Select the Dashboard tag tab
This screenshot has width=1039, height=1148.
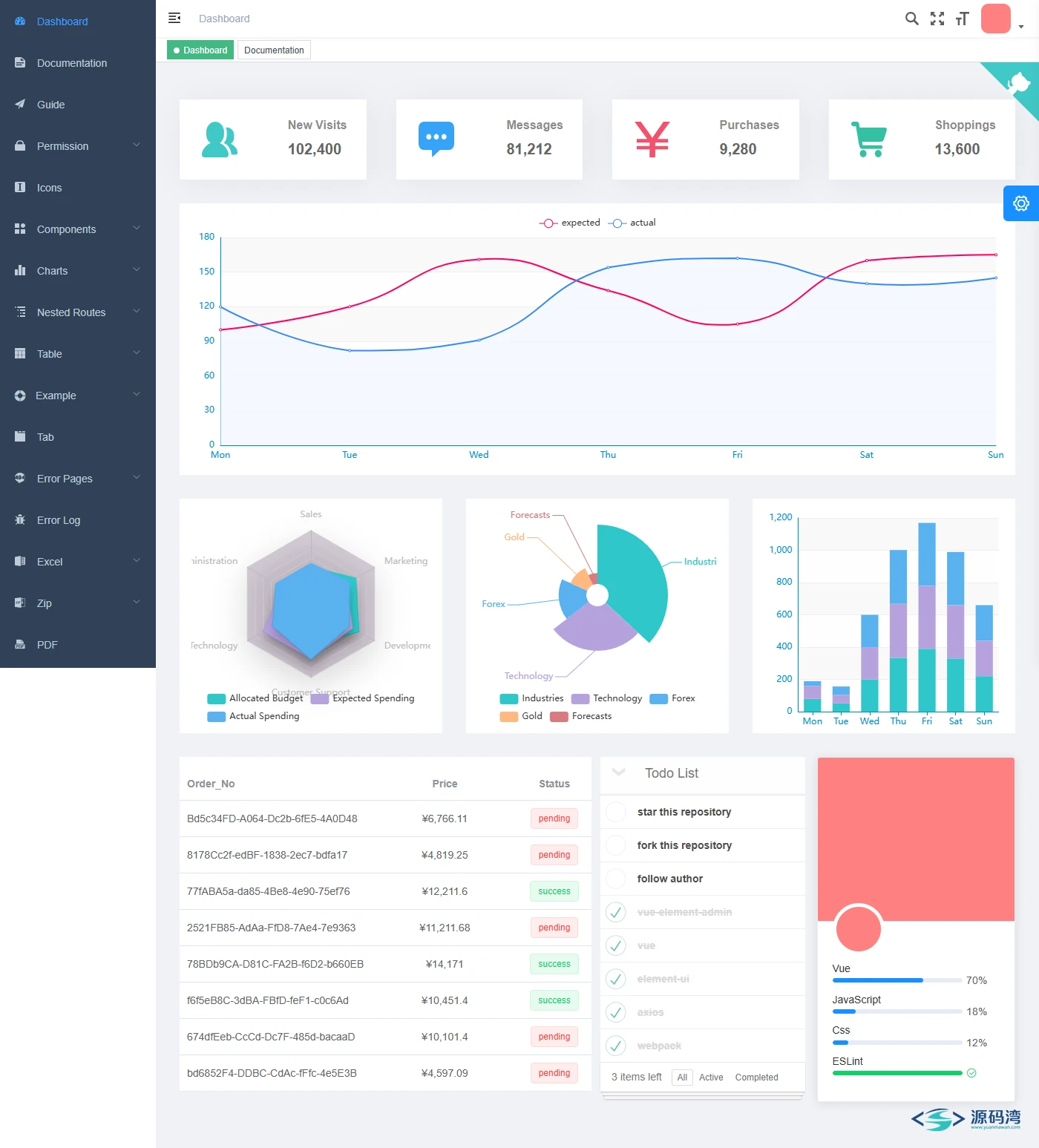pyautogui.click(x=200, y=50)
